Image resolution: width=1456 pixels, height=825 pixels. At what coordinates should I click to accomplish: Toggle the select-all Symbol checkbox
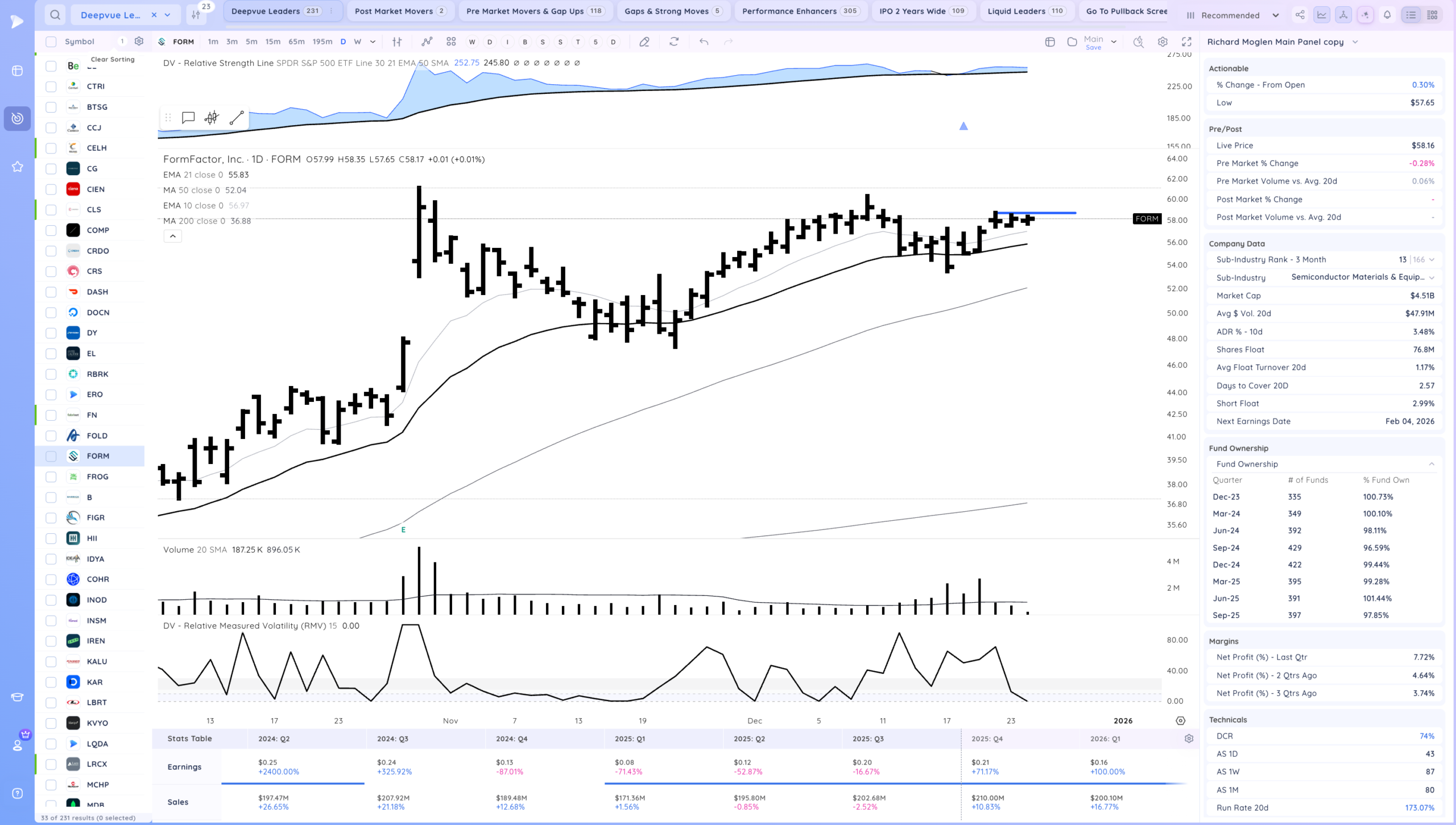pyautogui.click(x=51, y=42)
